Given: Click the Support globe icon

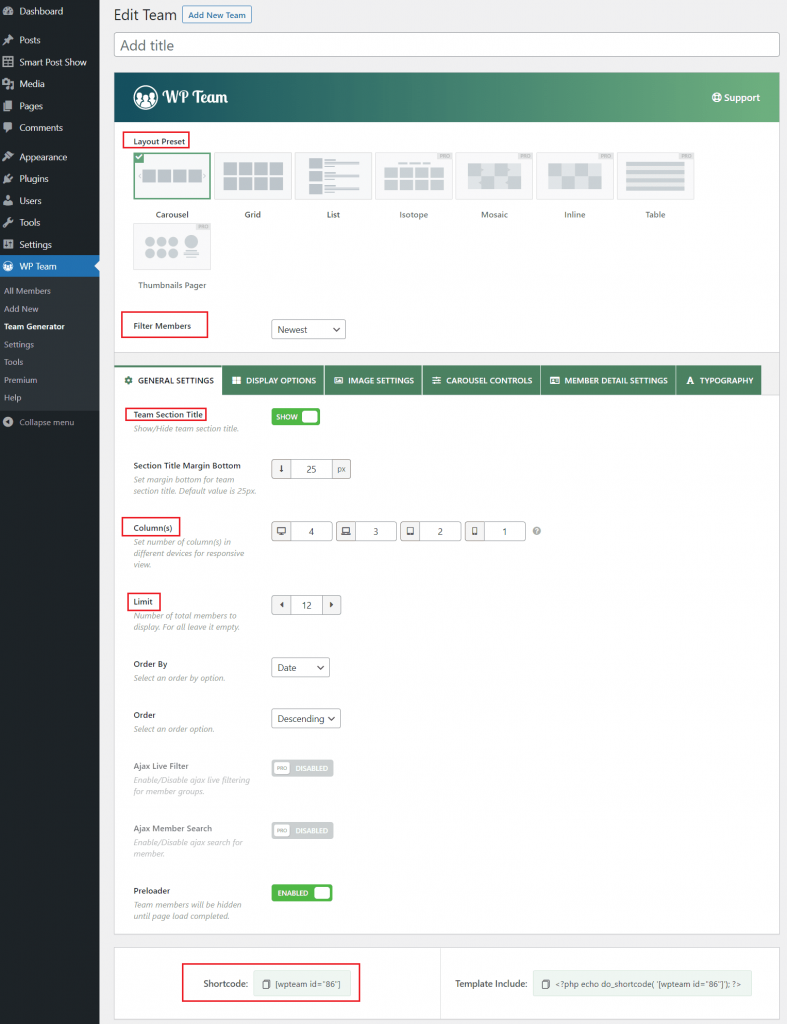Looking at the screenshot, I should tap(716, 97).
